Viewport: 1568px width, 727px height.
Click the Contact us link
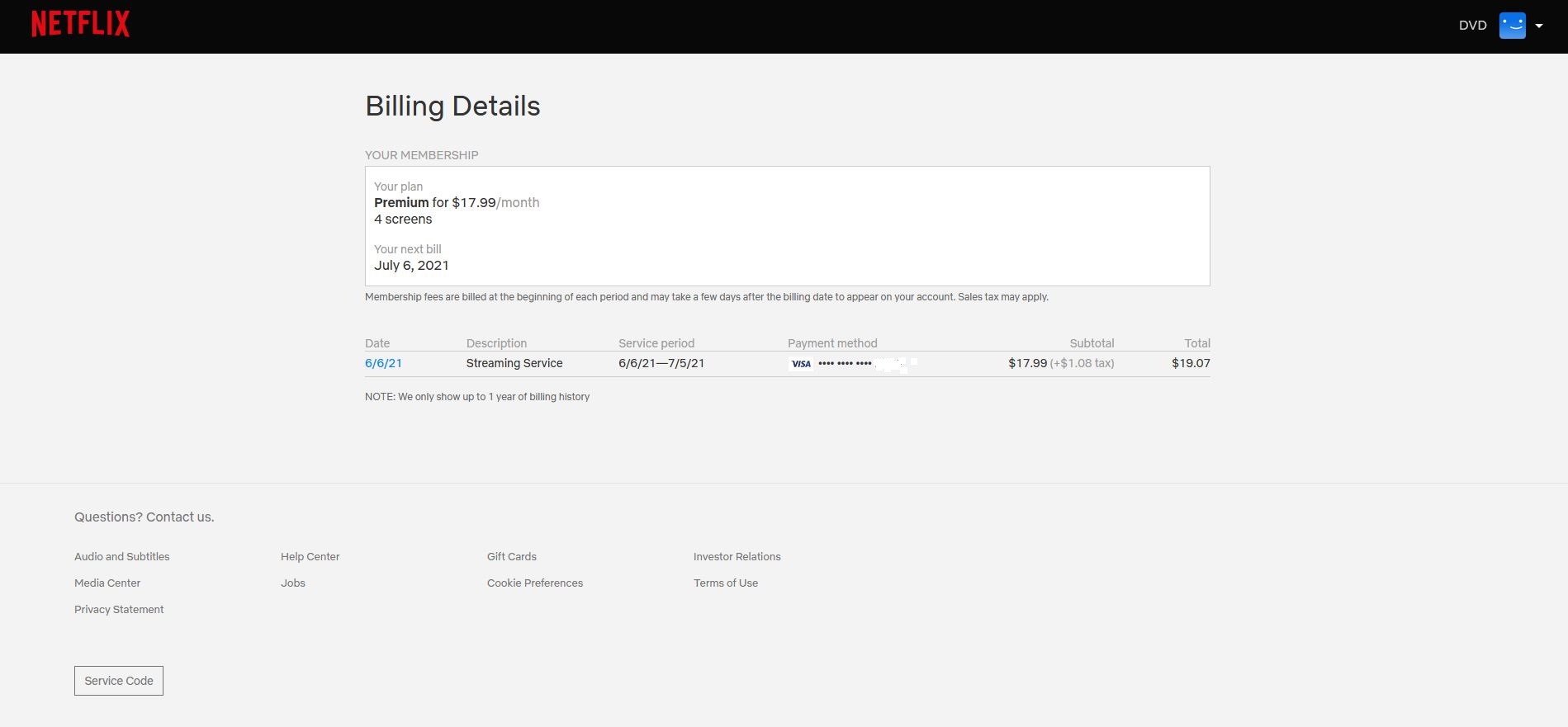[x=179, y=517]
